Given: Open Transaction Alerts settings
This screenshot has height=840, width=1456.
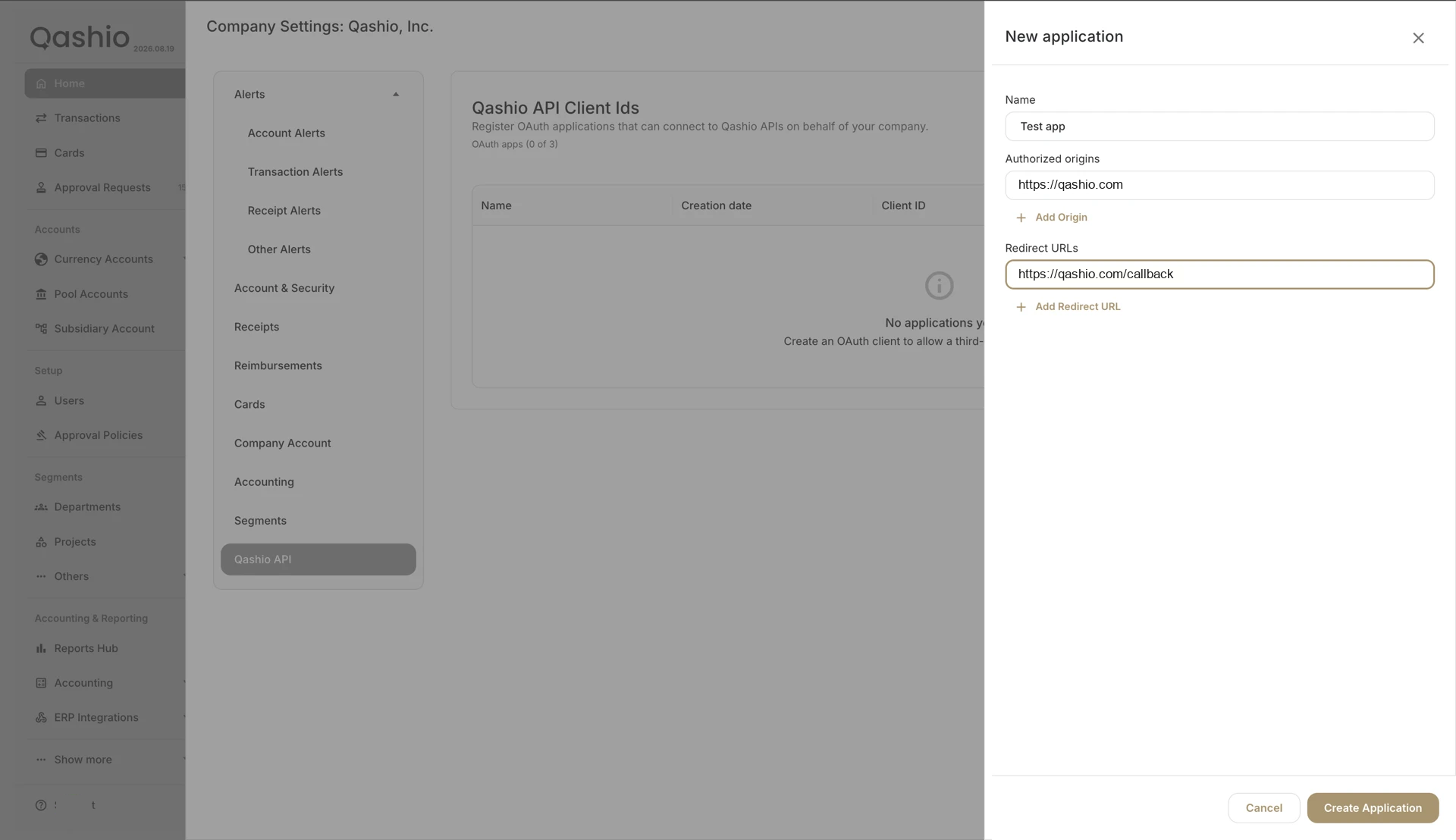Looking at the screenshot, I should click(x=295, y=172).
